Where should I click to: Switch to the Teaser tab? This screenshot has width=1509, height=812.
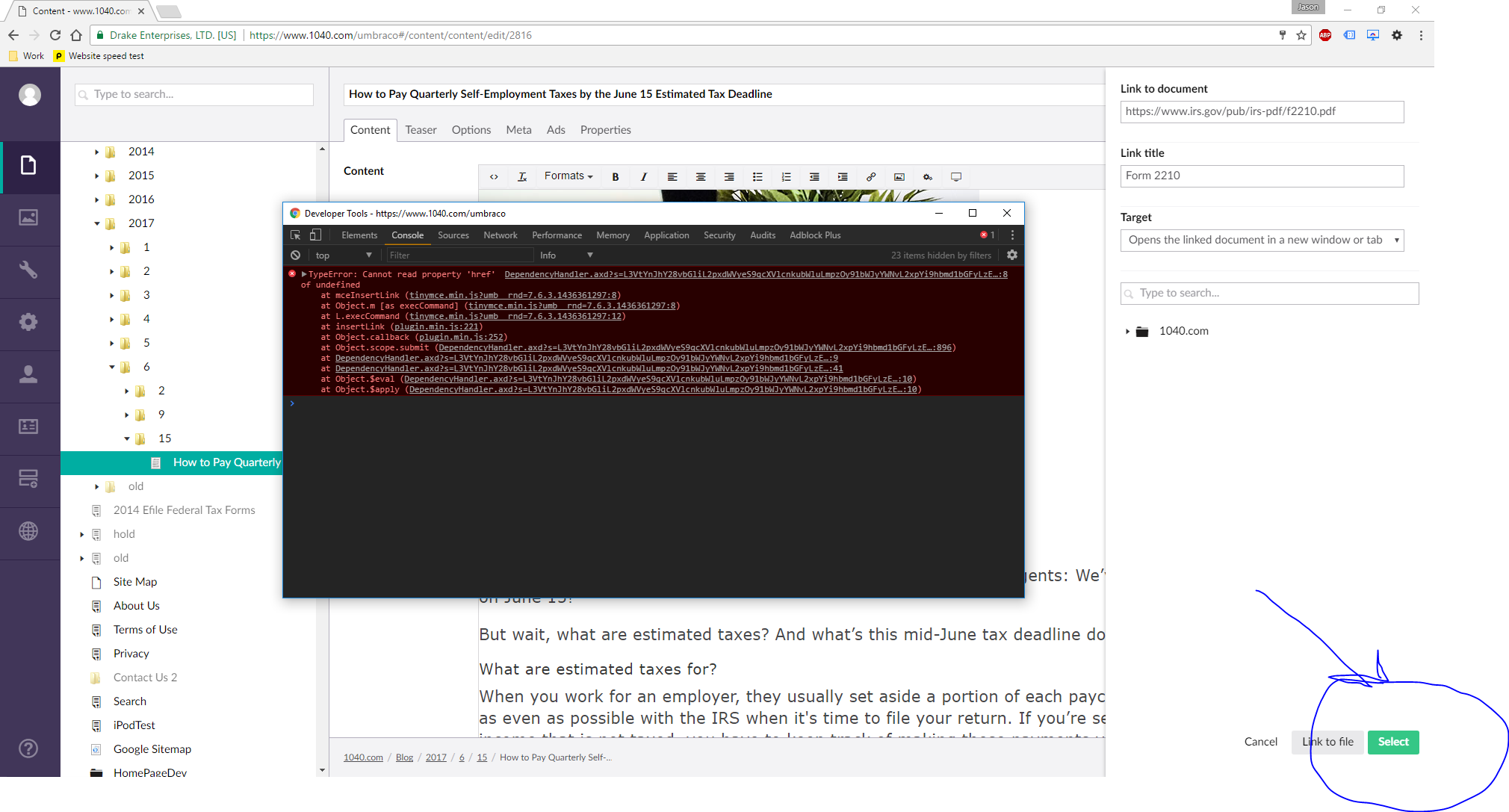[x=421, y=130]
